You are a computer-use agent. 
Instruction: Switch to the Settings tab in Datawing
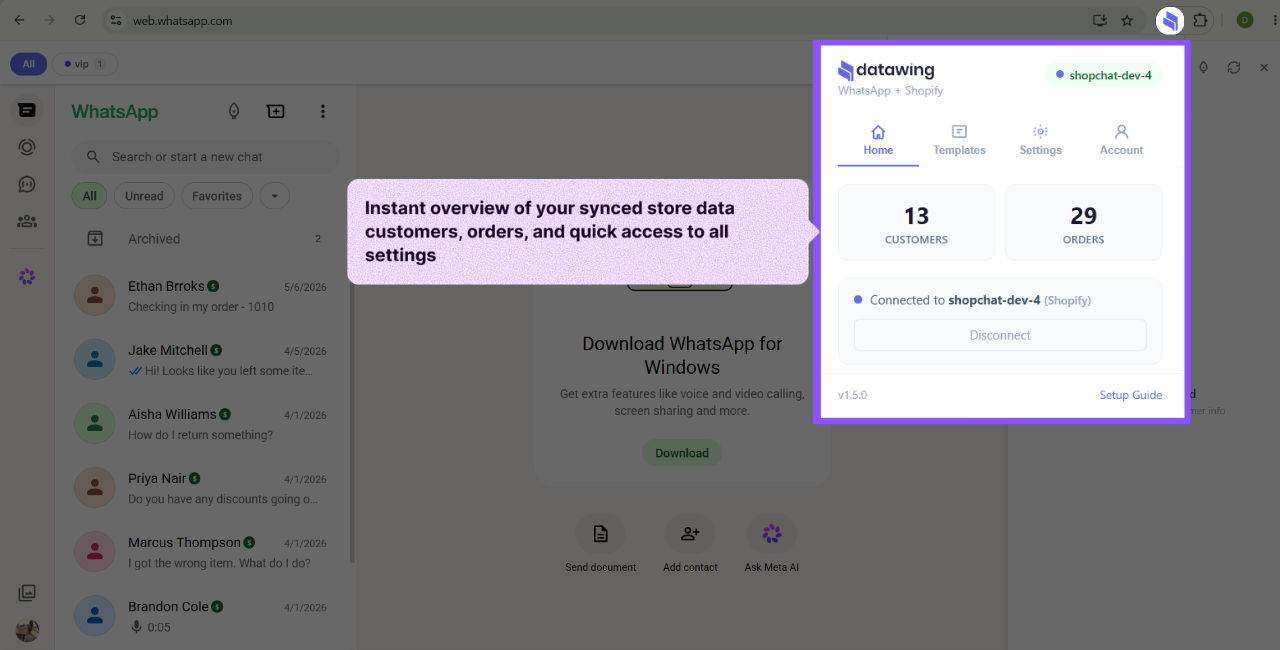click(1040, 140)
